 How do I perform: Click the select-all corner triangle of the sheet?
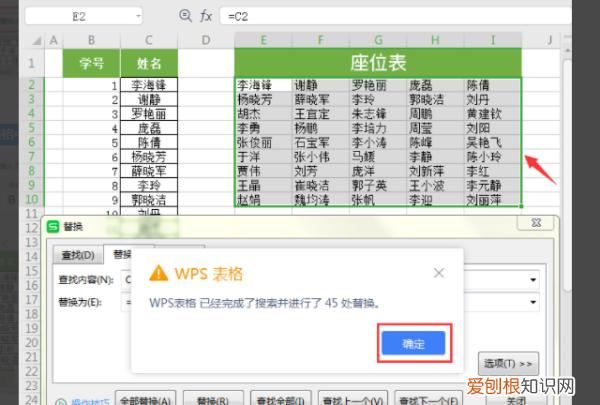pos(36,40)
